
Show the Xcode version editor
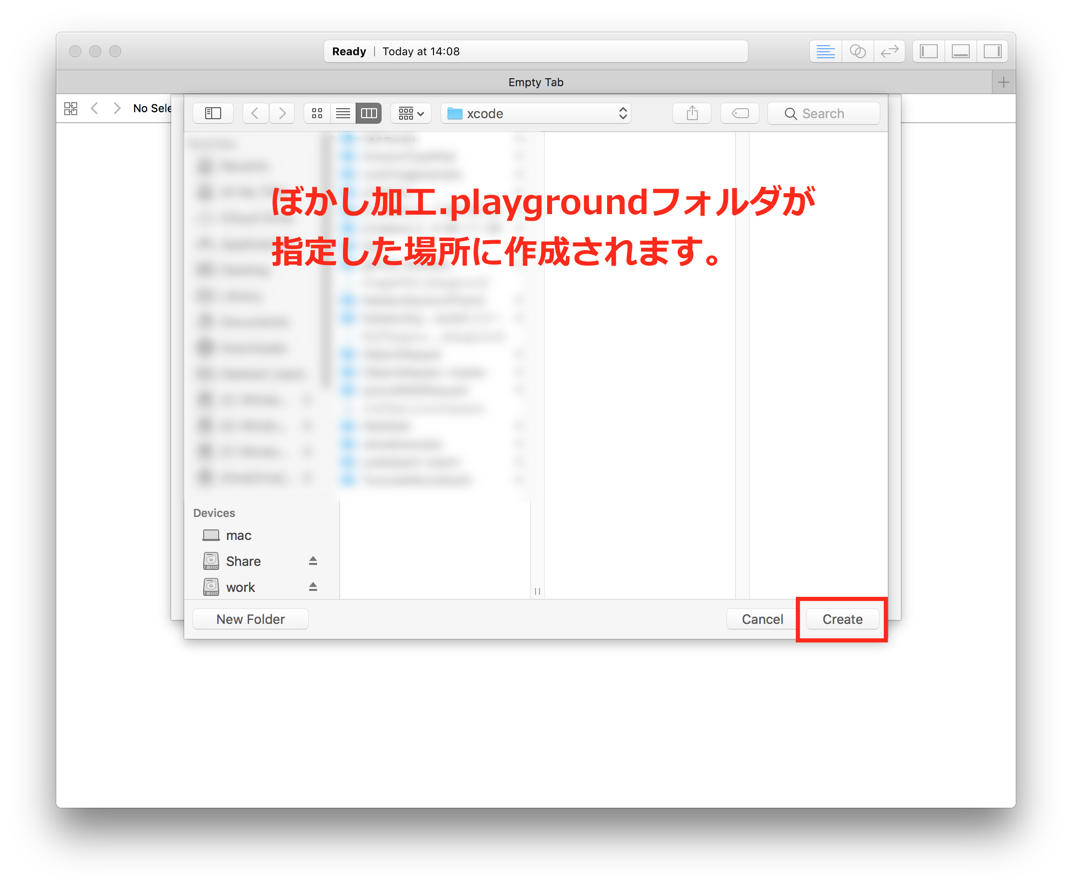[x=889, y=51]
